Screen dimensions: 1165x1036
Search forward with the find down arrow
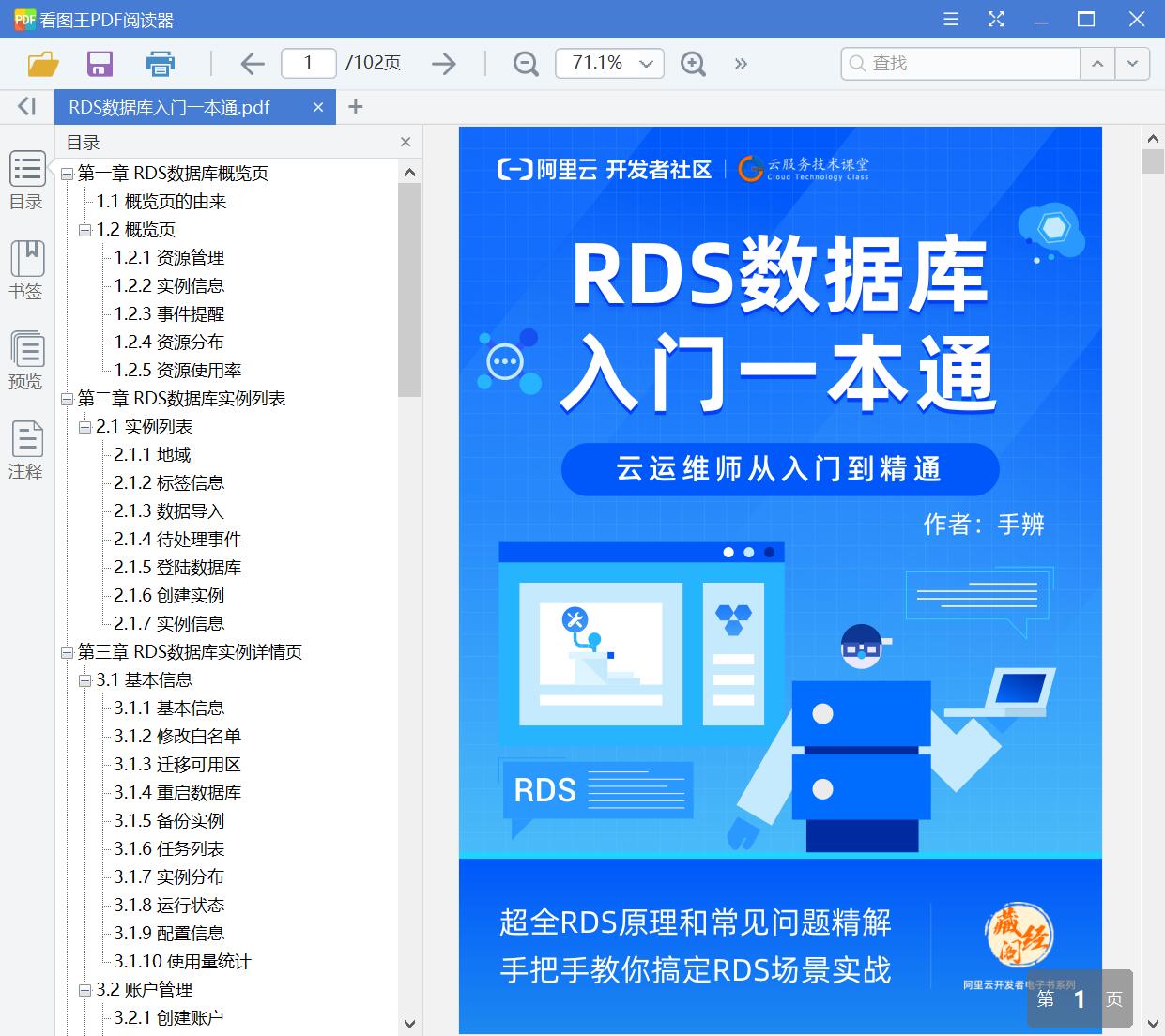pyautogui.click(x=1132, y=64)
